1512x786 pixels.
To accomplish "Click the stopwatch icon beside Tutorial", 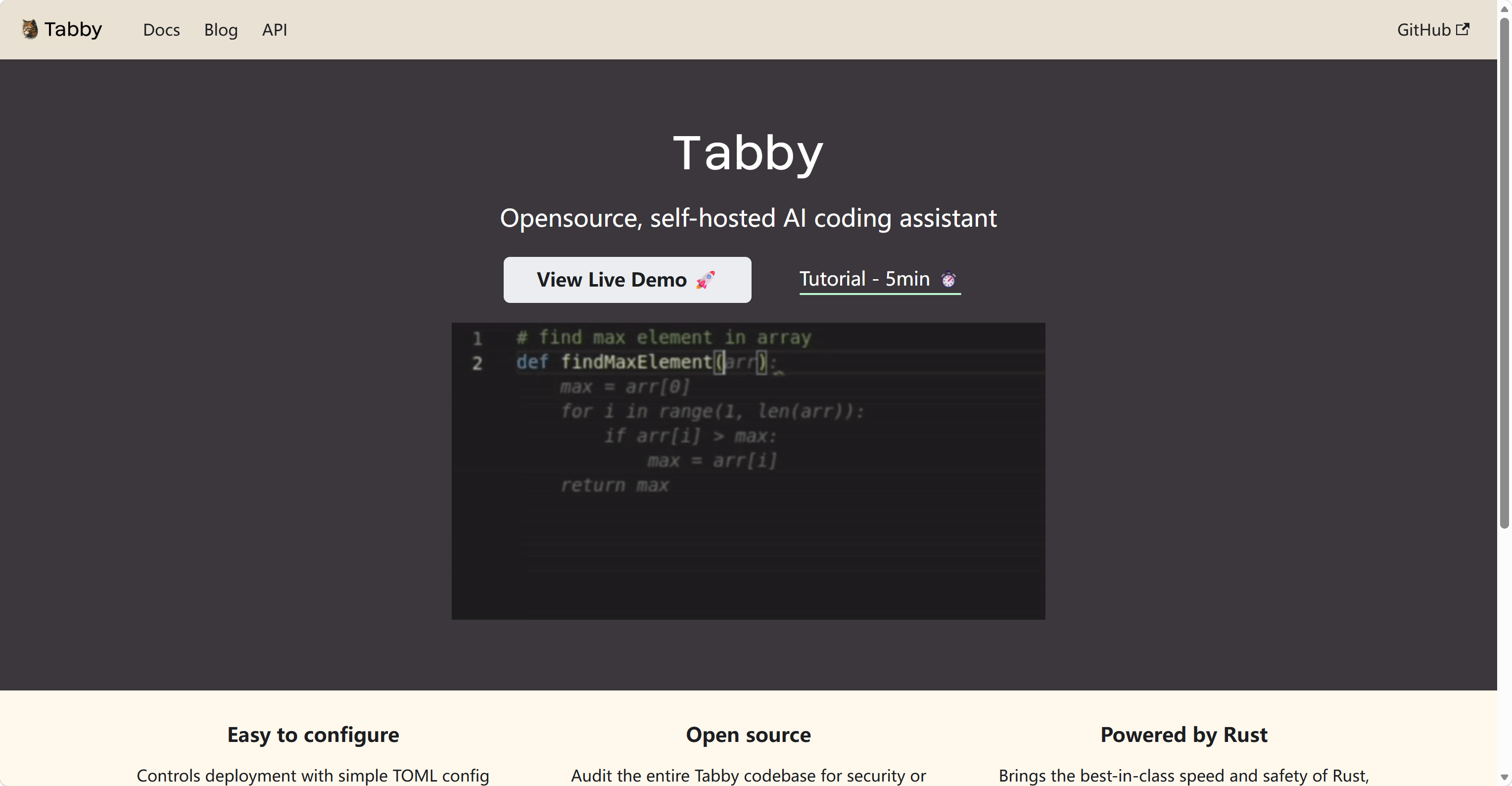I will click(x=948, y=280).
